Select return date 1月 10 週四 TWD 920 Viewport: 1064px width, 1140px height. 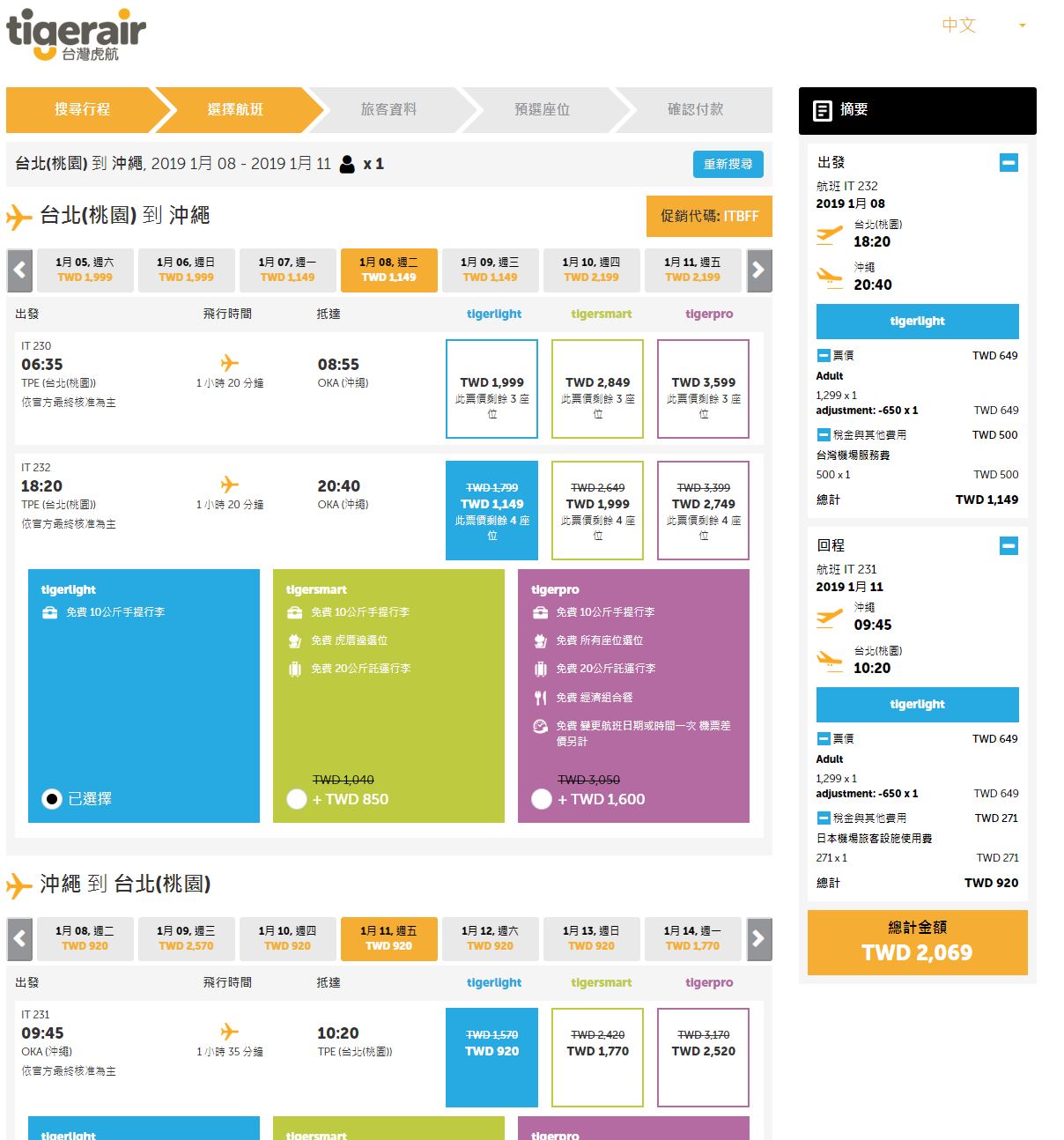pos(287,938)
